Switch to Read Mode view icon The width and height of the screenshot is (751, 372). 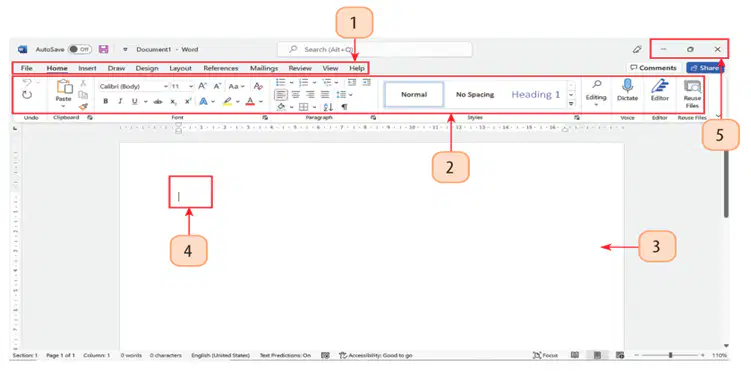point(575,355)
